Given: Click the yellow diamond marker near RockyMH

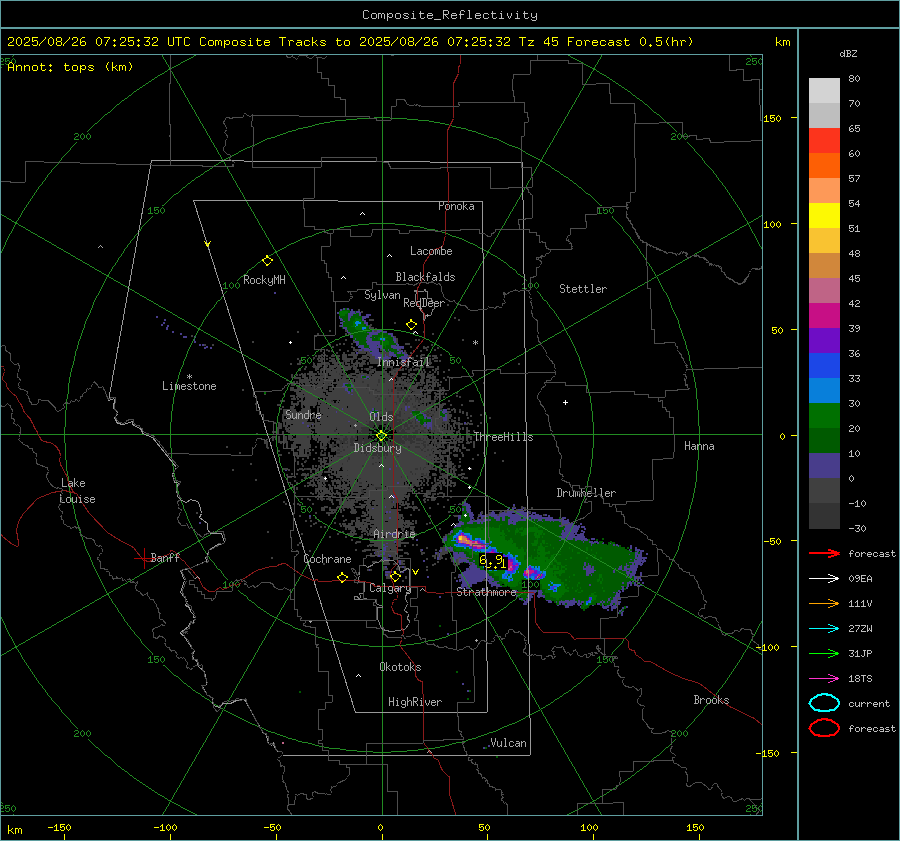Looking at the screenshot, I should click(x=267, y=261).
